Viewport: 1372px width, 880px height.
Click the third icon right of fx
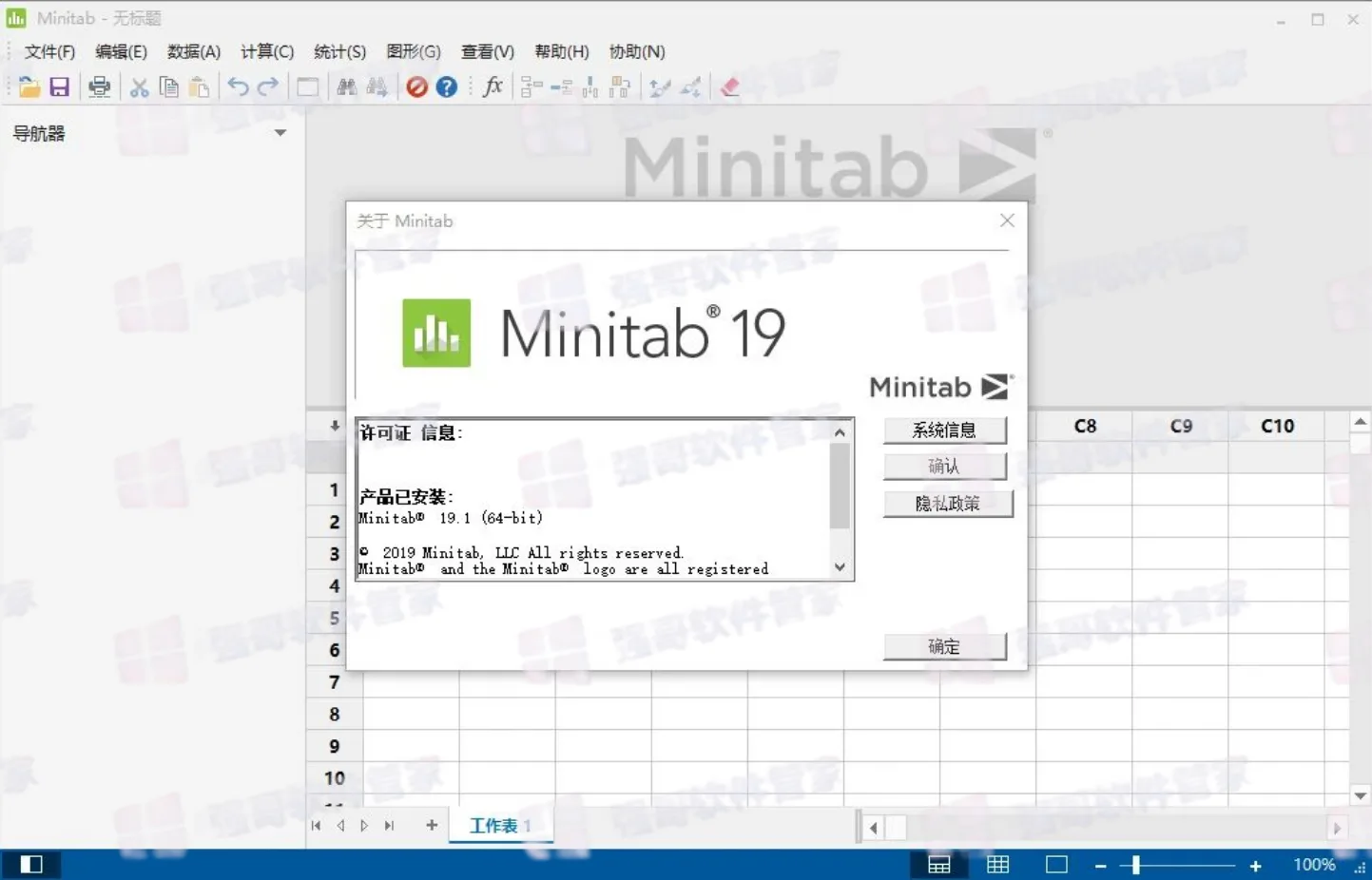tap(590, 87)
